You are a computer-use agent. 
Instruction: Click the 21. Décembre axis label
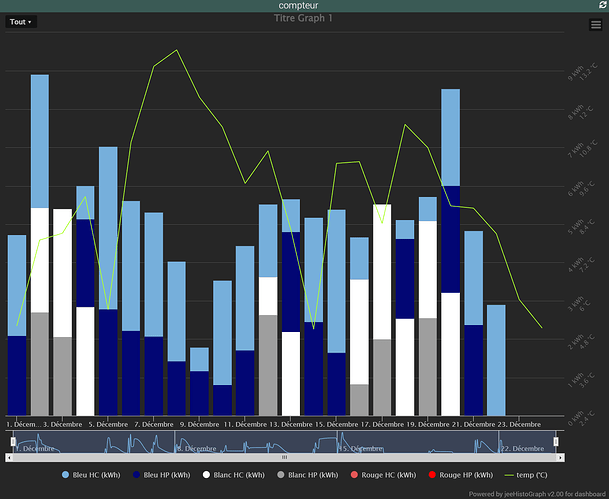pyautogui.click(x=473, y=424)
